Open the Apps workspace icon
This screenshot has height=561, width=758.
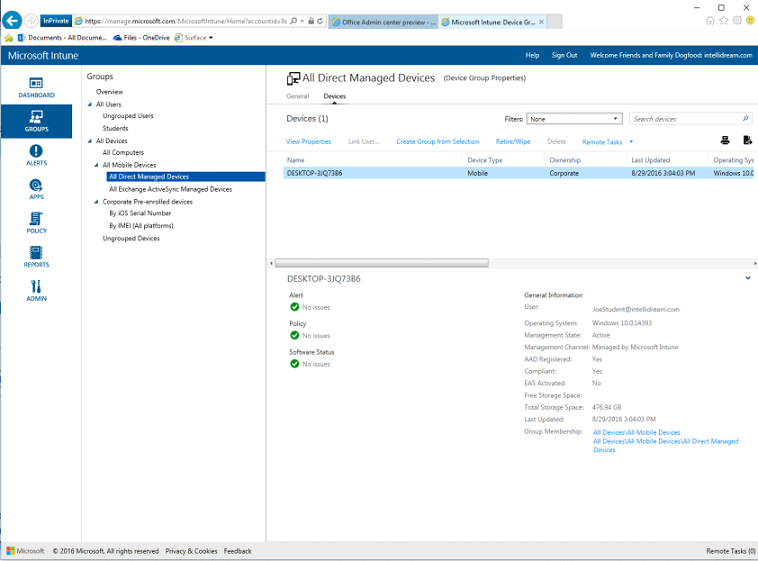pyautogui.click(x=36, y=188)
